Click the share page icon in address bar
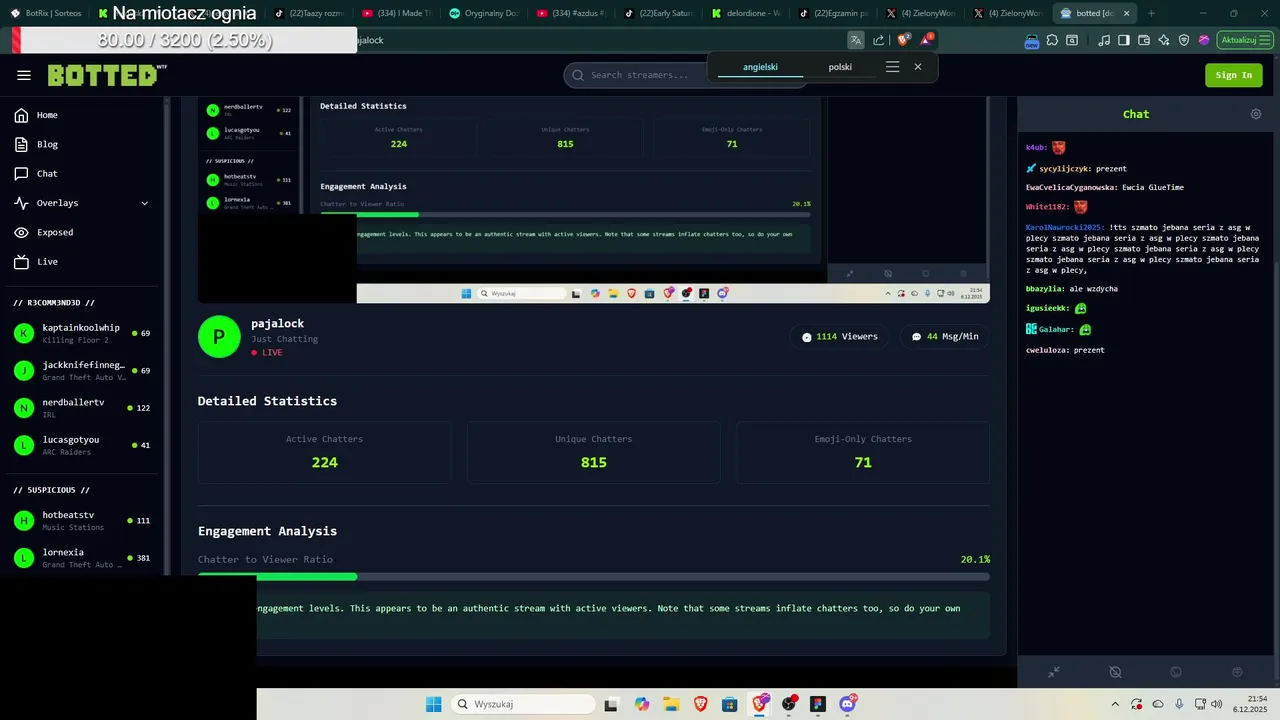Image resolution: width=1280 pixels, height=720 pixels. [879, 40]
